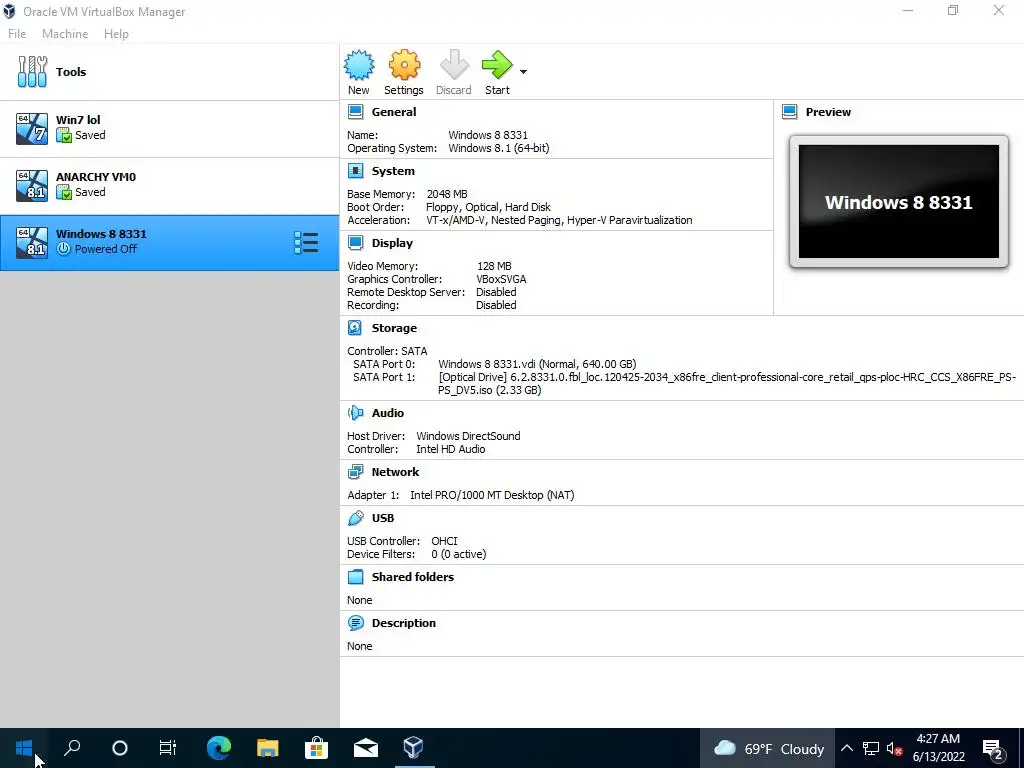Click the USB Controller value OHCI

click(444, 541)
